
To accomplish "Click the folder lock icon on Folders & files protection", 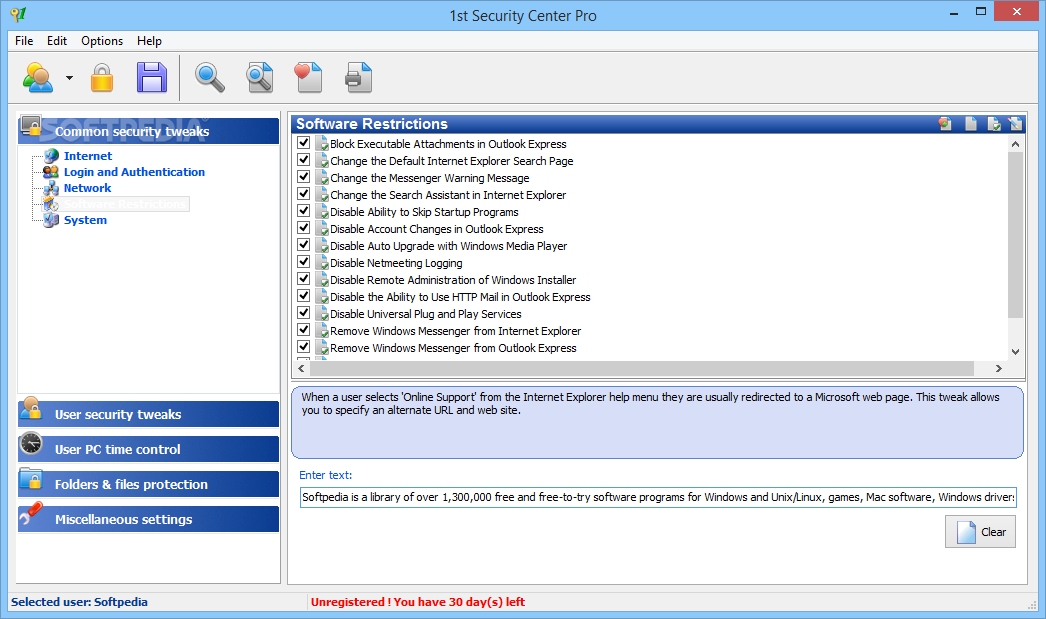I will tap(31, 478).
